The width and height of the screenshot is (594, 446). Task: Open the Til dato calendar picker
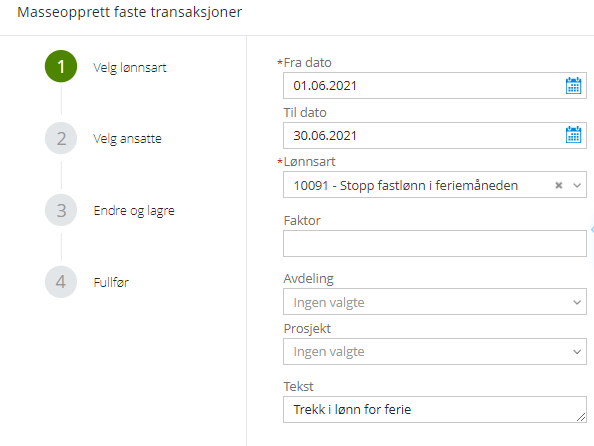click(x=573, y=135)
